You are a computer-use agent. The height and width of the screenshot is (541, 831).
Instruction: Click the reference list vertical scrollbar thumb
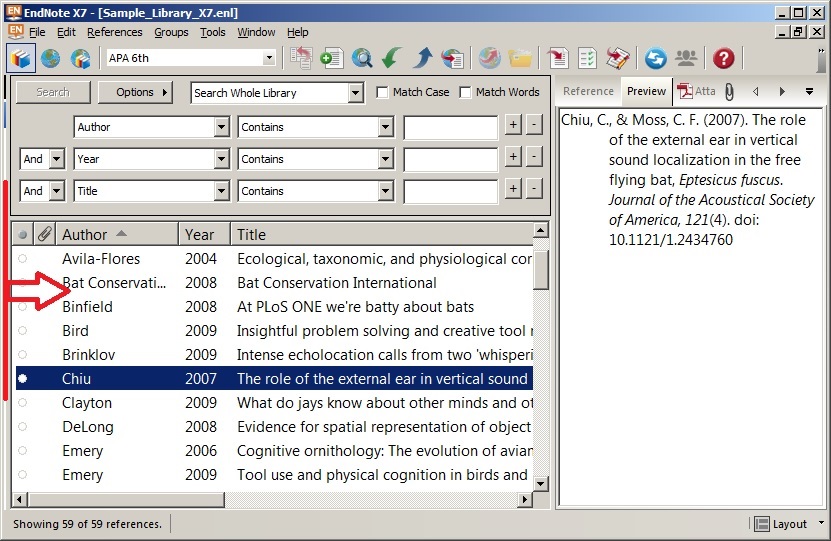click(x=541, y=270)
